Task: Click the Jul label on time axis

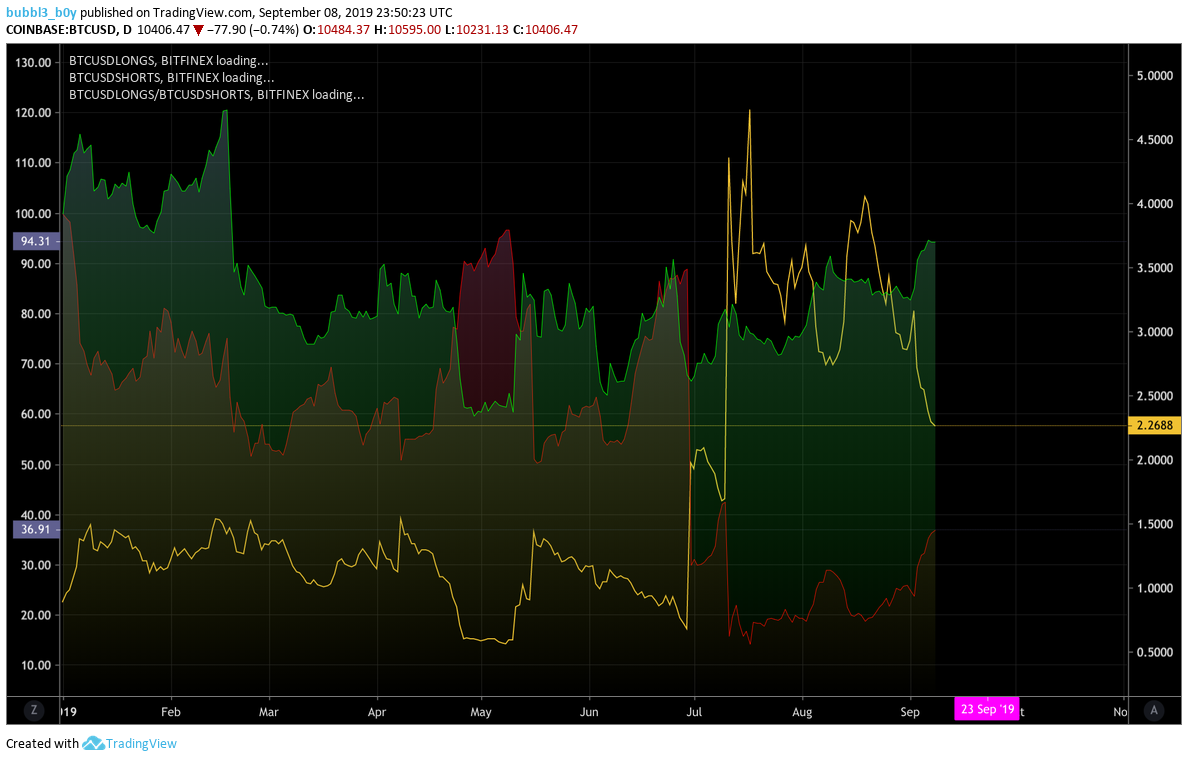Action: [x=694, y=712]
